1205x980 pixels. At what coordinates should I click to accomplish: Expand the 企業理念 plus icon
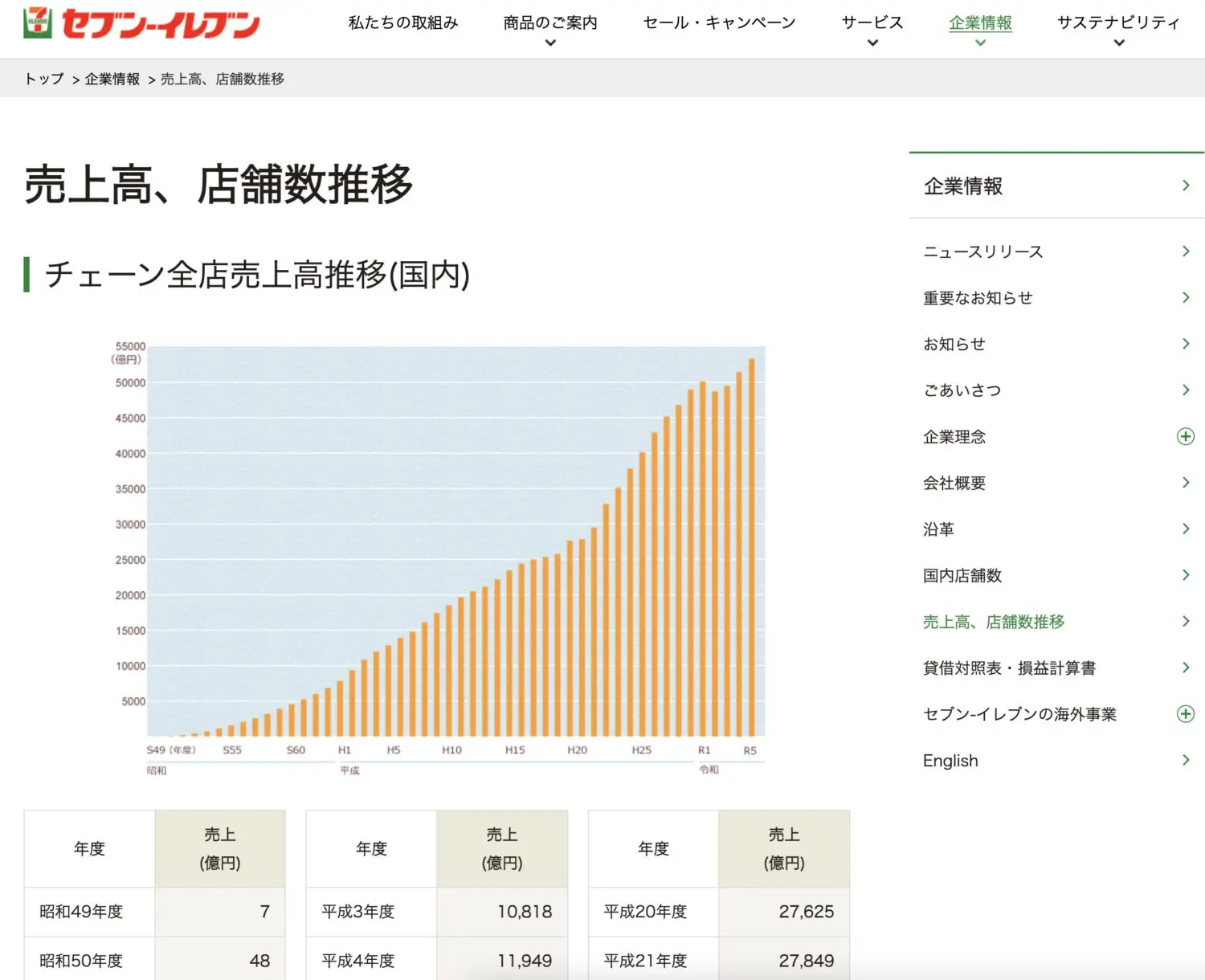pyautogui.click(x=1185, y=436)
